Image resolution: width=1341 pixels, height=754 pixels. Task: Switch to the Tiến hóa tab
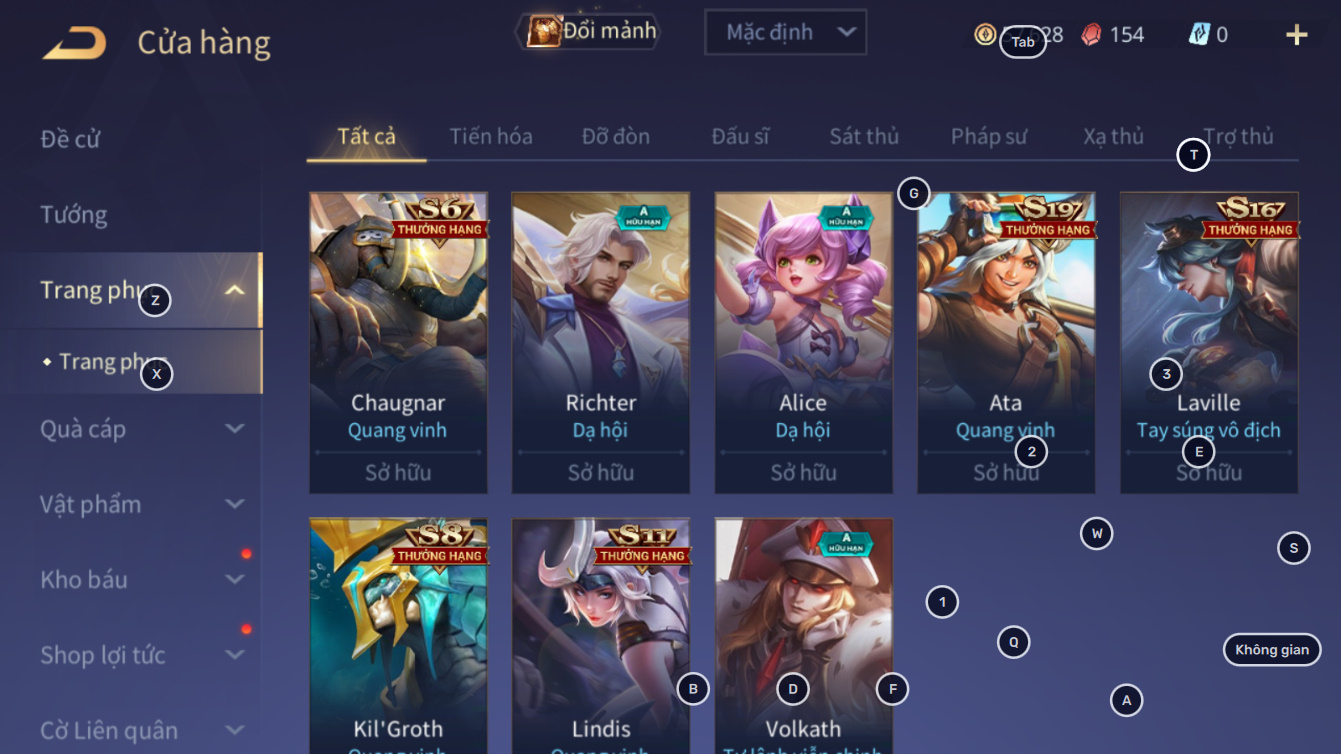[491, 137]
